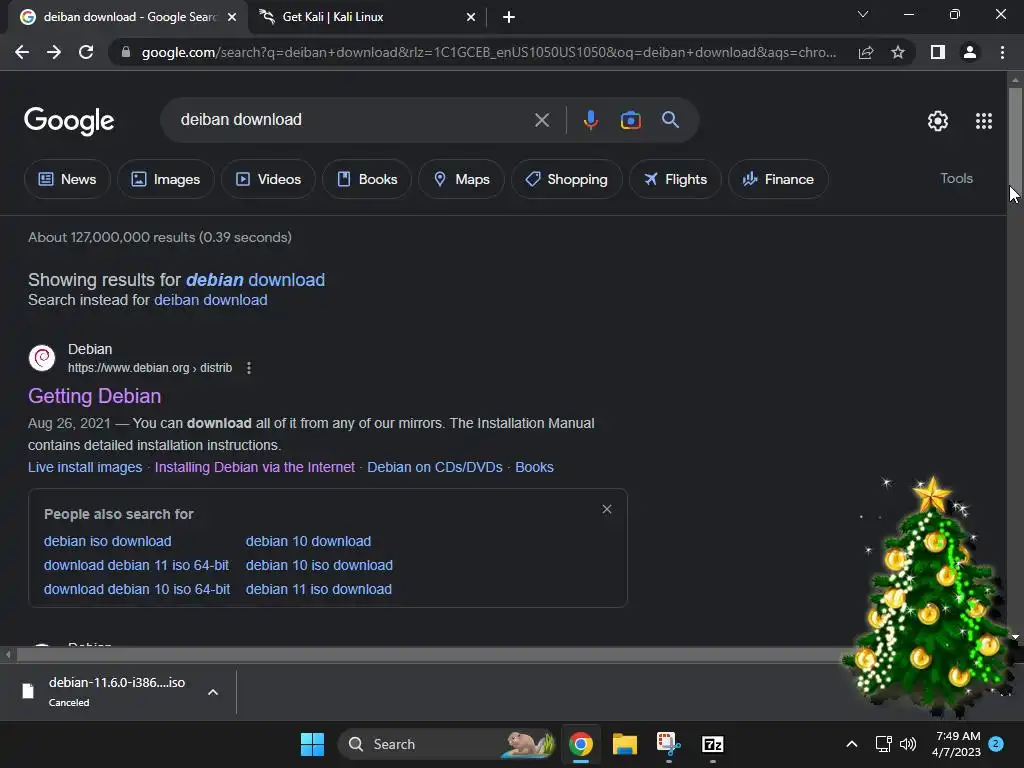Screen dimensions: 1024x768
Task: Open volume control in system tray
Action: 908,744
